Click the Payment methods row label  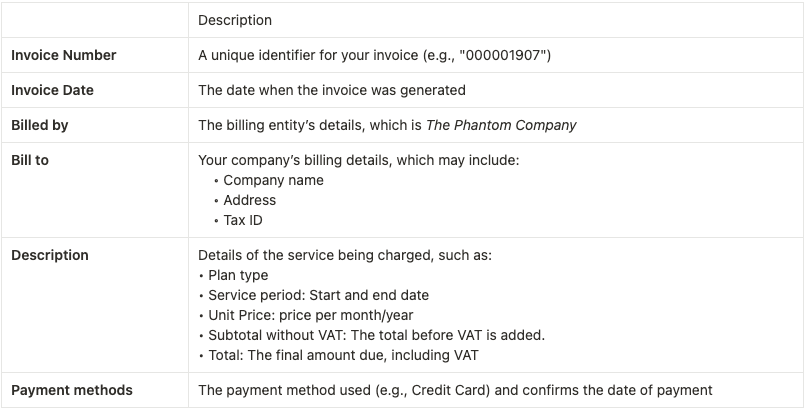[72, 391]
